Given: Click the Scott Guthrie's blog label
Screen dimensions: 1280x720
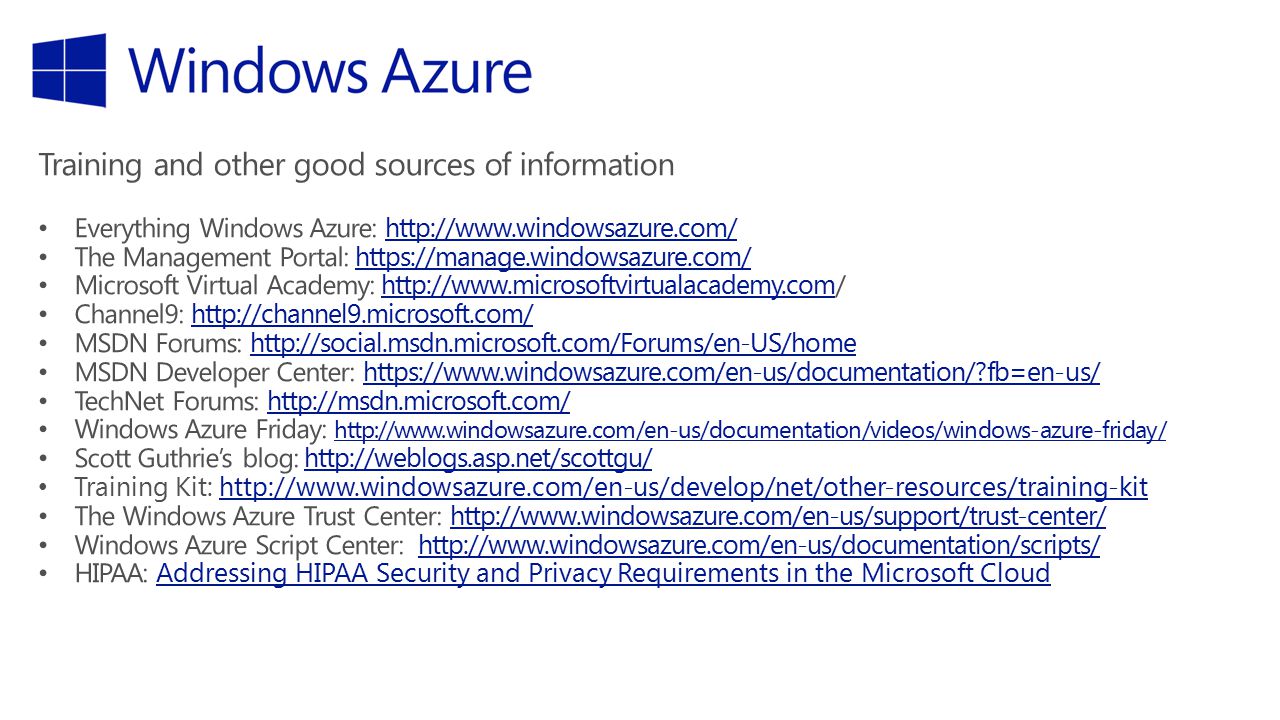Looking at the screenshot, I should click(187, 459).
